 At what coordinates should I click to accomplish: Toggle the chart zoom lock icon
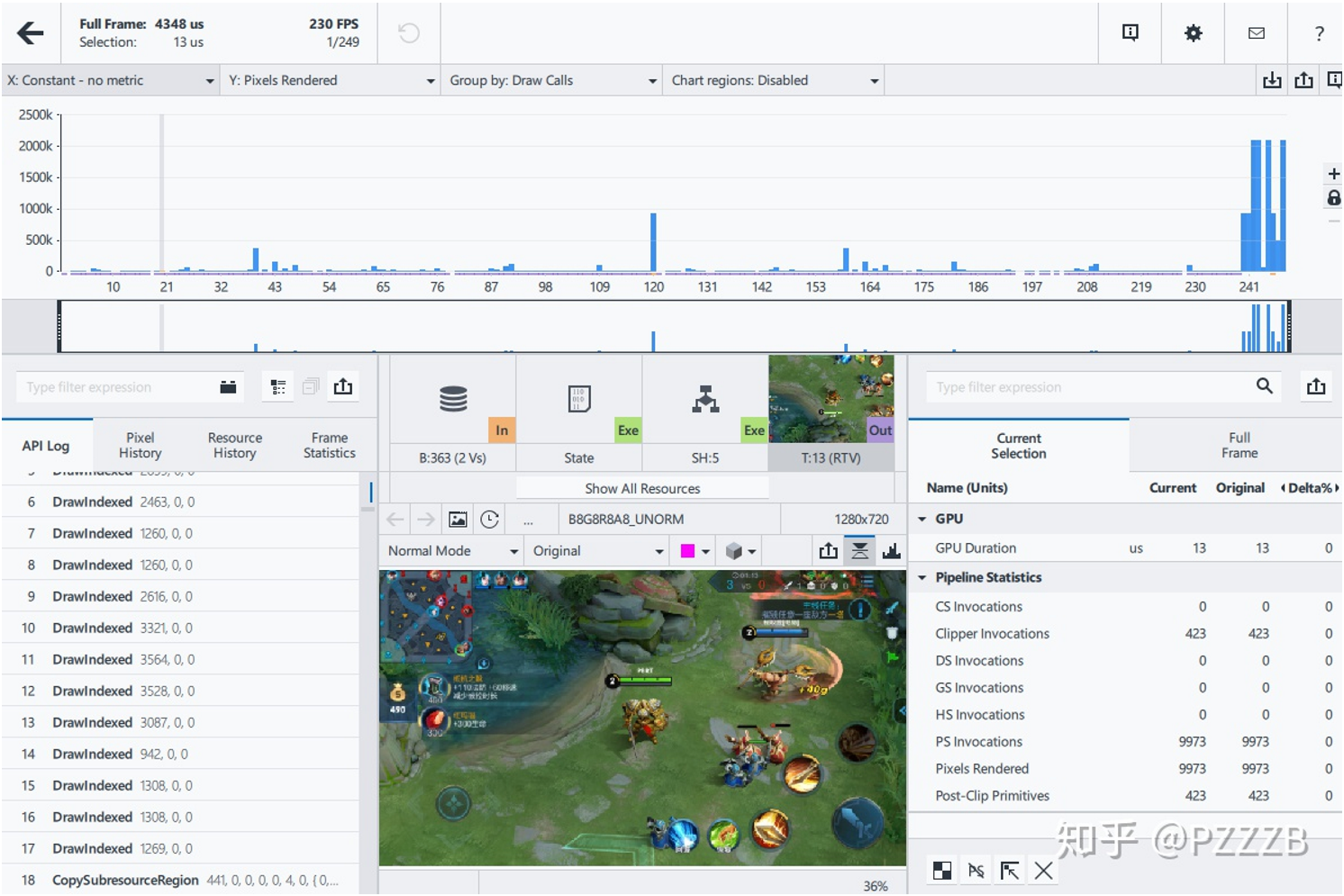(1333, 198)
